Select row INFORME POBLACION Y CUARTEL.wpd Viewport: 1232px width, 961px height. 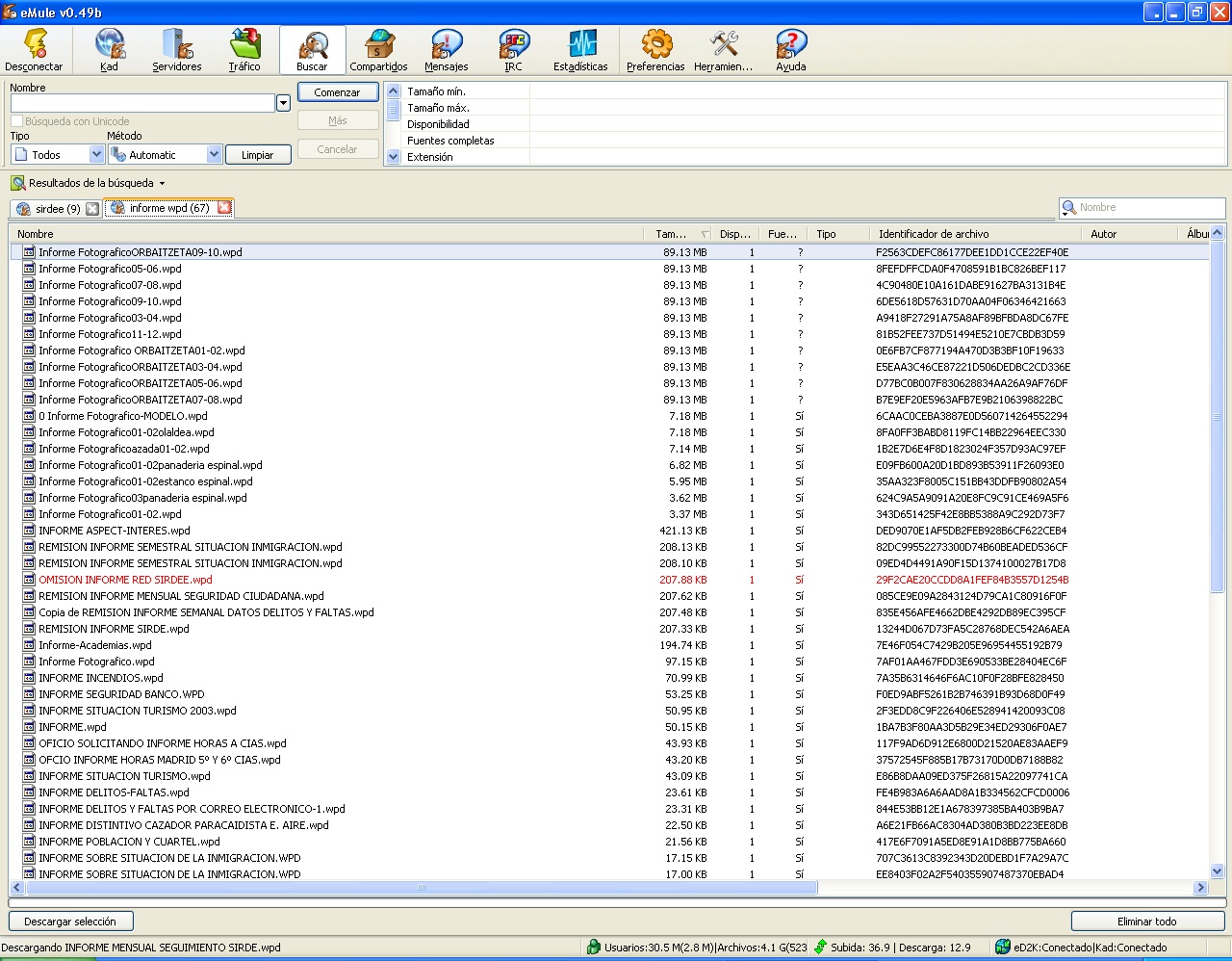(608, 842)
